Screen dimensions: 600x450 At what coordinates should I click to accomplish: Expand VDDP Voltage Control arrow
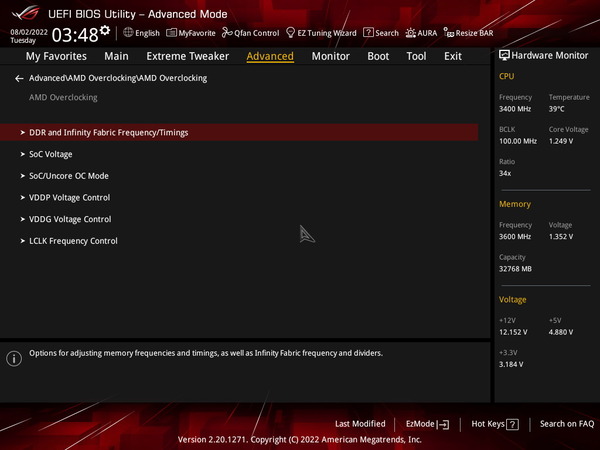23,197
